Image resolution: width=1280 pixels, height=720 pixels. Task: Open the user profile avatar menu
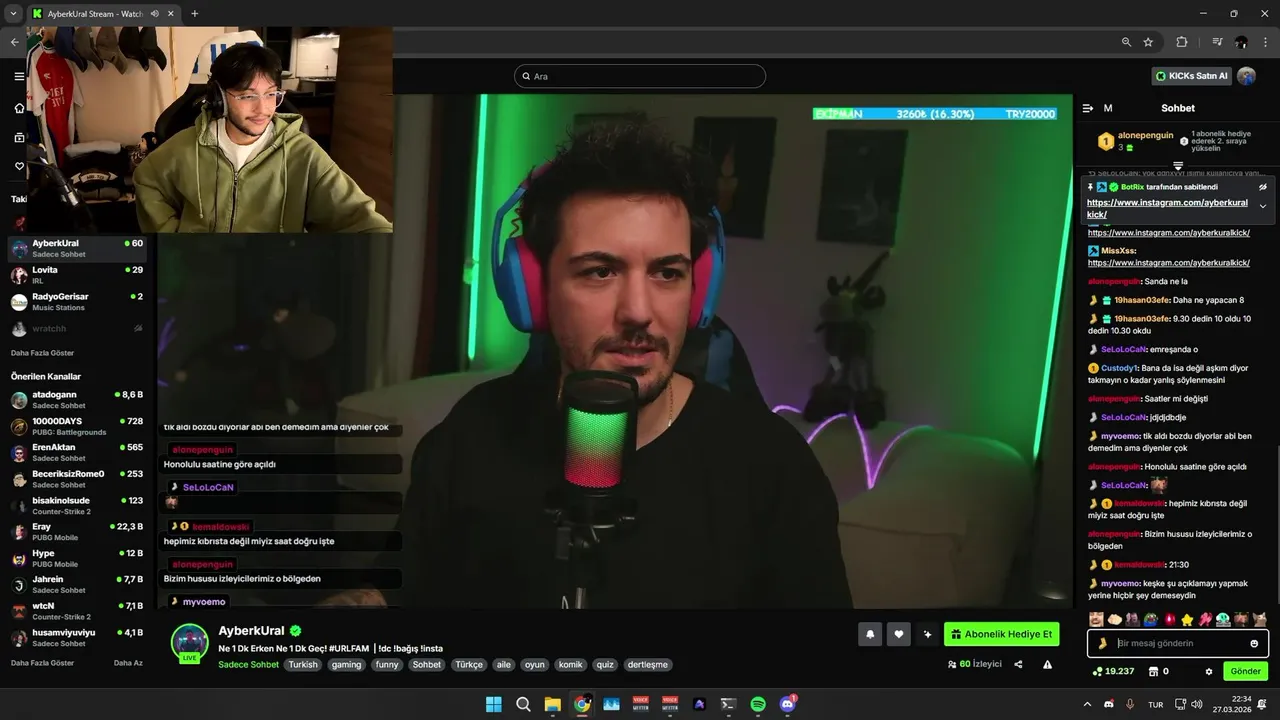click(x=1246, y=76)
